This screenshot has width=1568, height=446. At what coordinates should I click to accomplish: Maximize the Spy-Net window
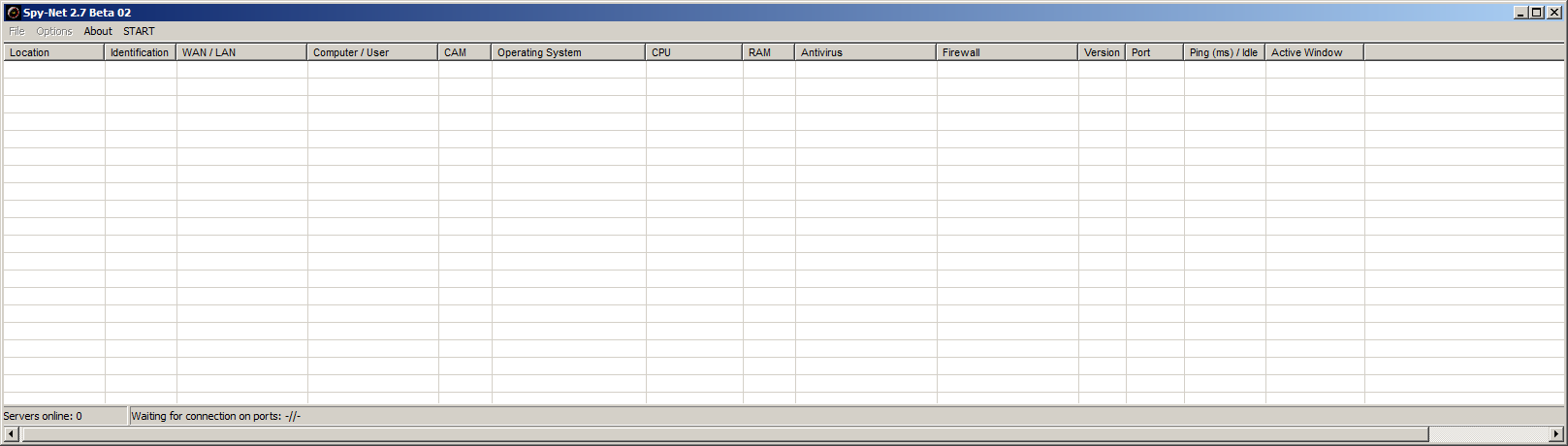1536,13
